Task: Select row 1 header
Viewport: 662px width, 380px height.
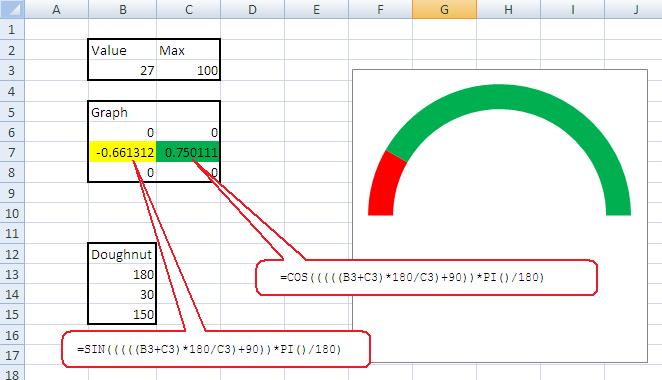Action: pyautogui.click(x=12, y=30)
